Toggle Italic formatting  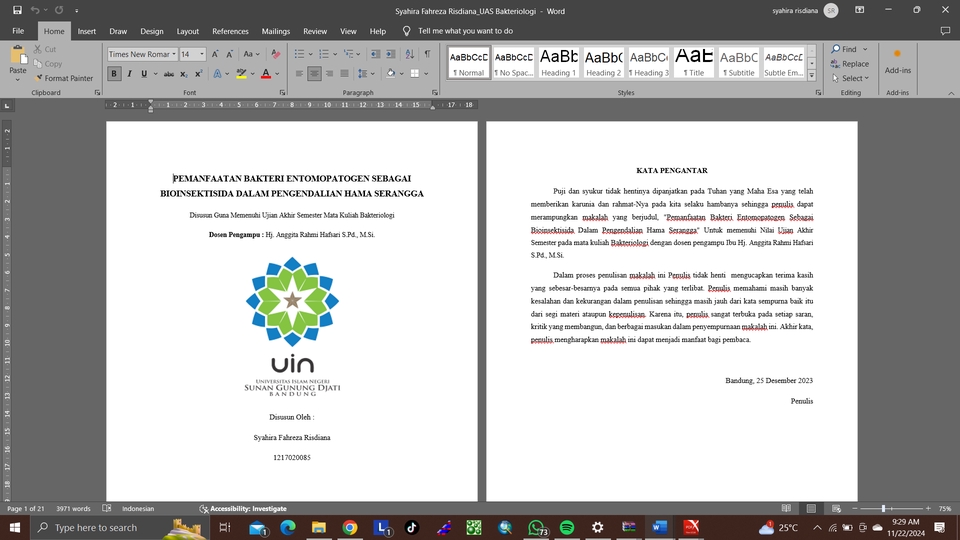pos(129,74)
